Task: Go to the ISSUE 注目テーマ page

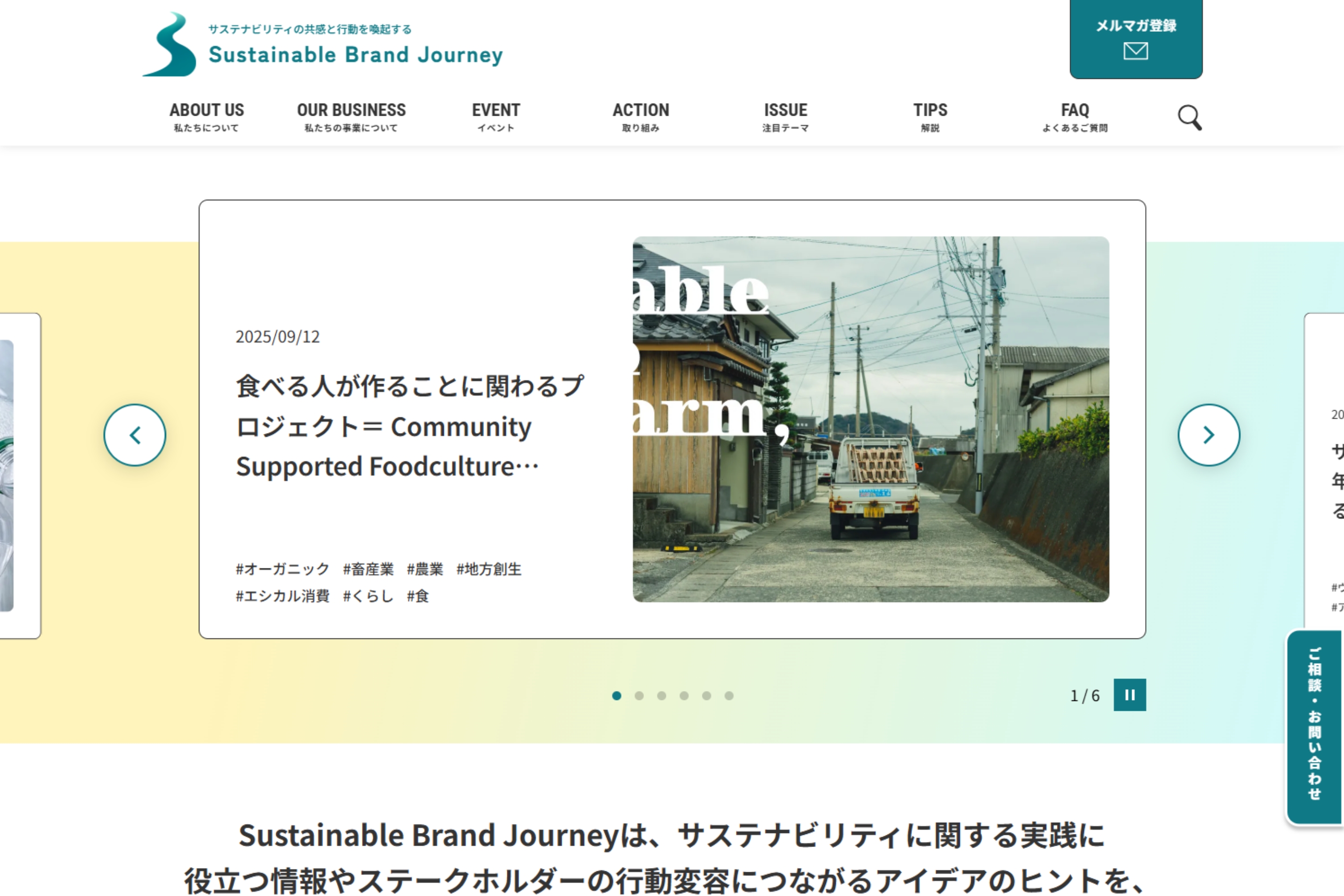Action: tap(785, 117)
